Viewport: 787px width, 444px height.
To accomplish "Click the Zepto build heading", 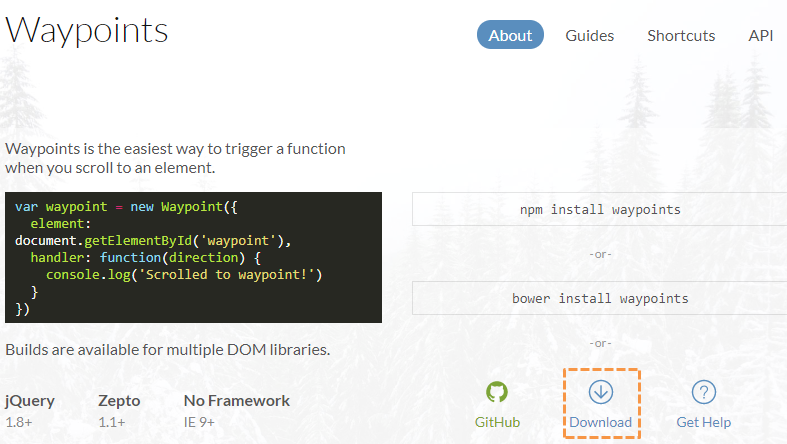I will coord(119,401).
